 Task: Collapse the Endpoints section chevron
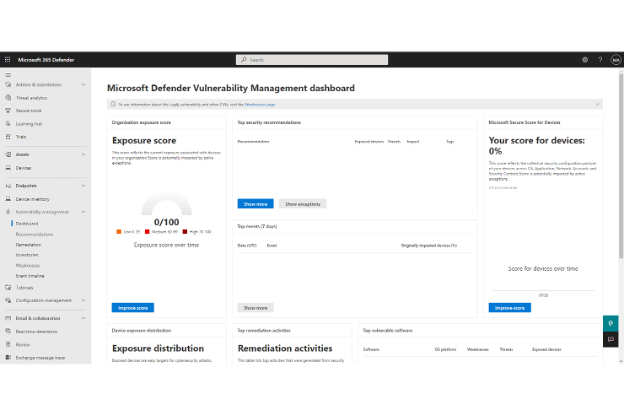[x=83, y=186]
